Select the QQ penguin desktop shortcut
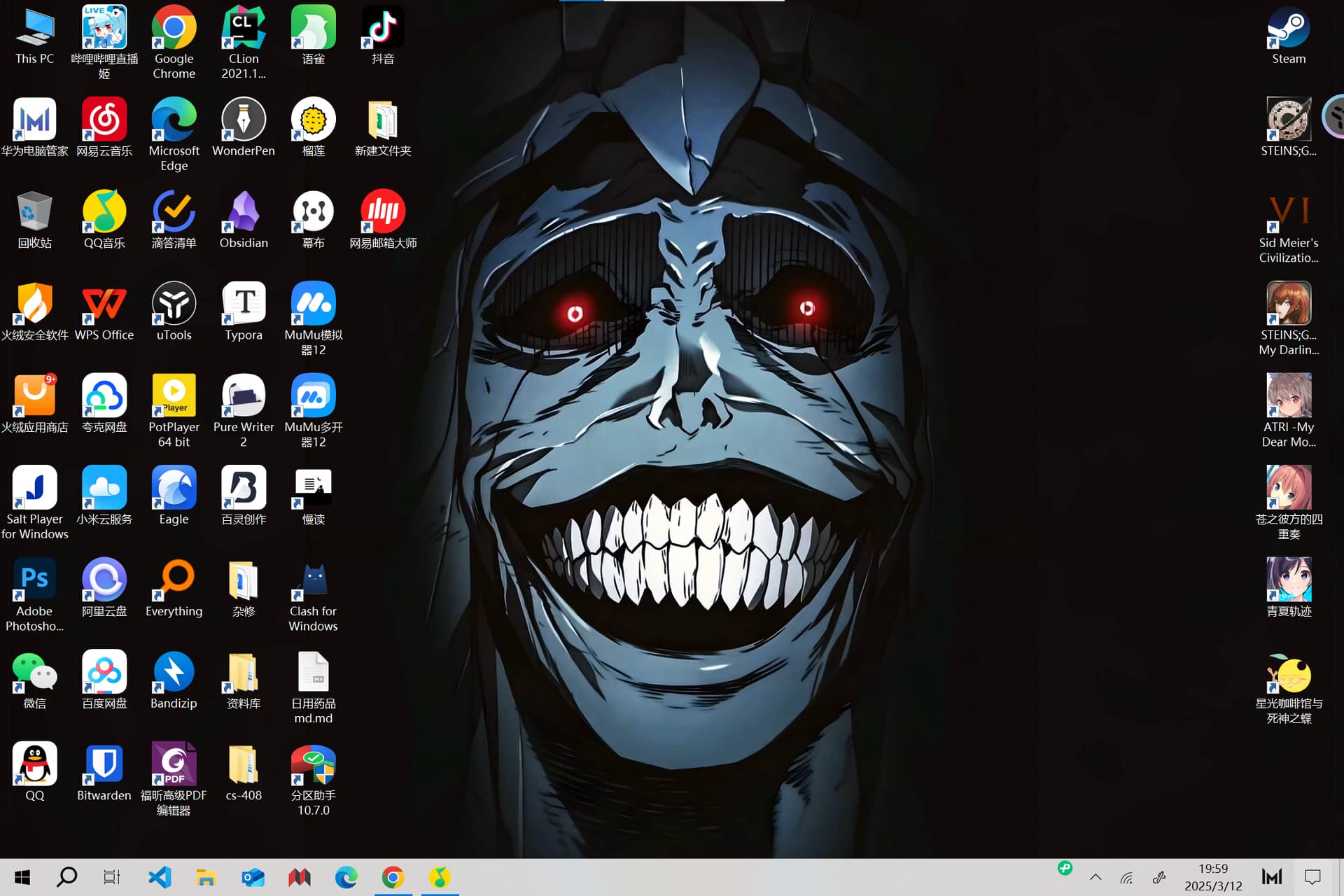The width and height of the screenshot is (1344, 896). click(x=34, y=772)
